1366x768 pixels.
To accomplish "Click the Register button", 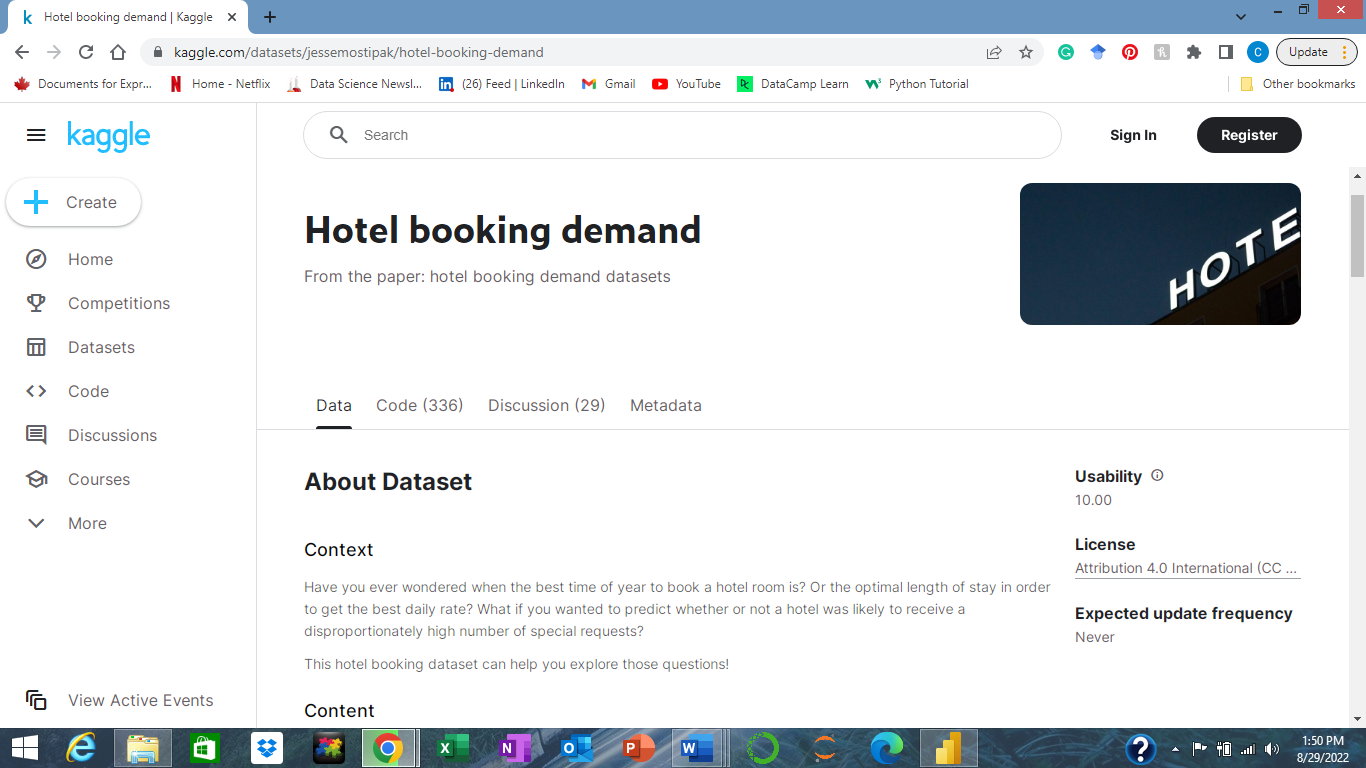I will coord(1248,135).
